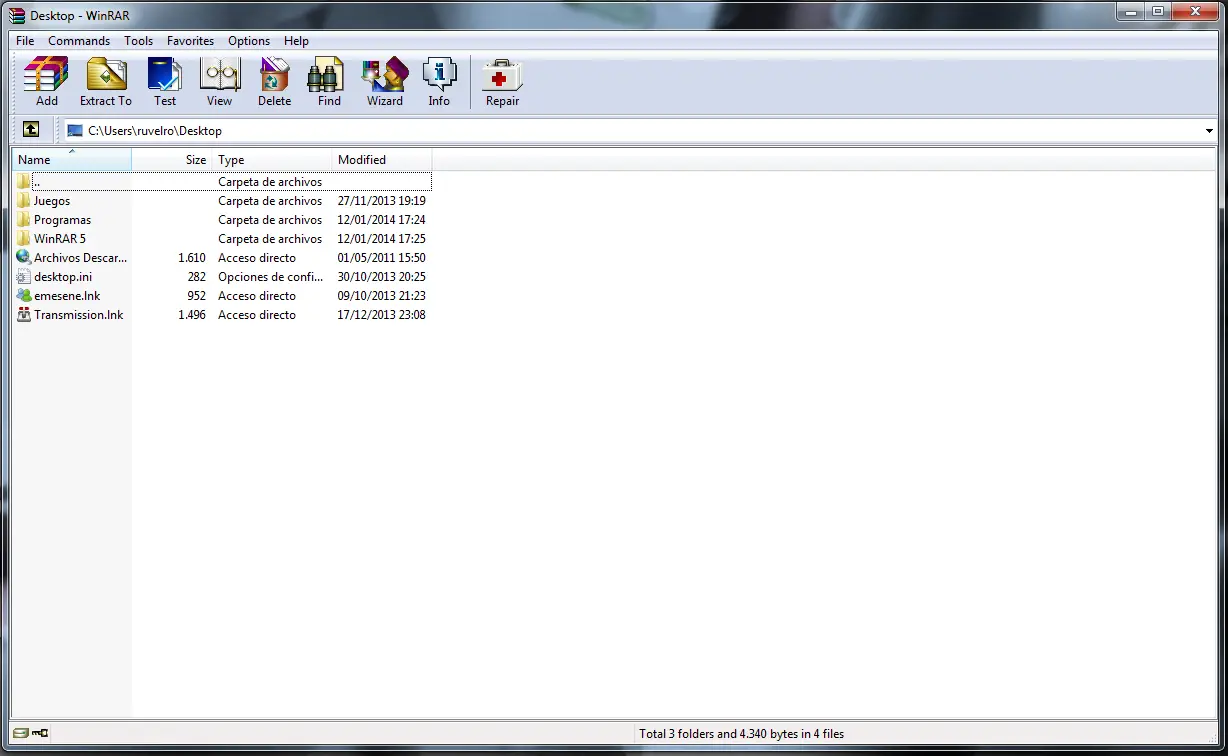Click the parent folder ".." icon
This screenshot has height=756, width=1228.
[x=24, y=182]
